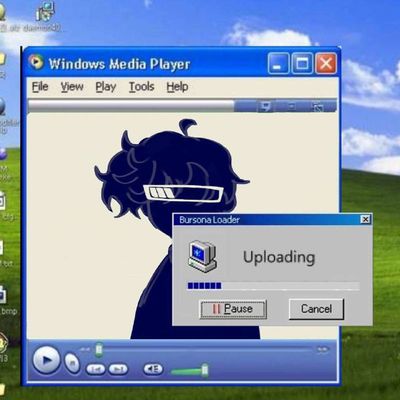Click the Stop button beside Play
Image resolution: width=400 pixels, height=400 pixels.
pos(72,363)
